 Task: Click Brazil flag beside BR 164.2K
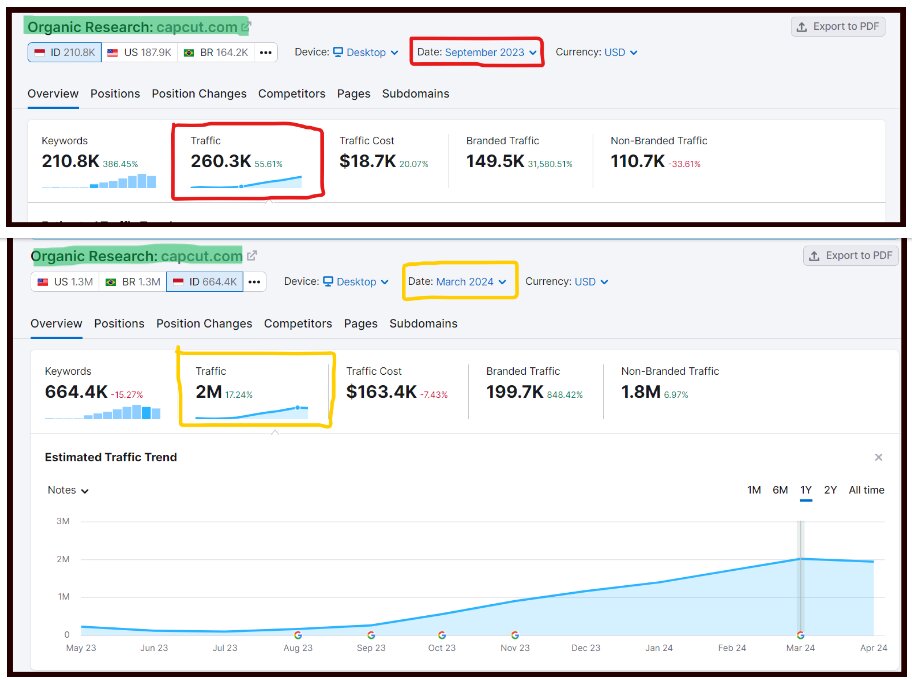coord(189,52)
